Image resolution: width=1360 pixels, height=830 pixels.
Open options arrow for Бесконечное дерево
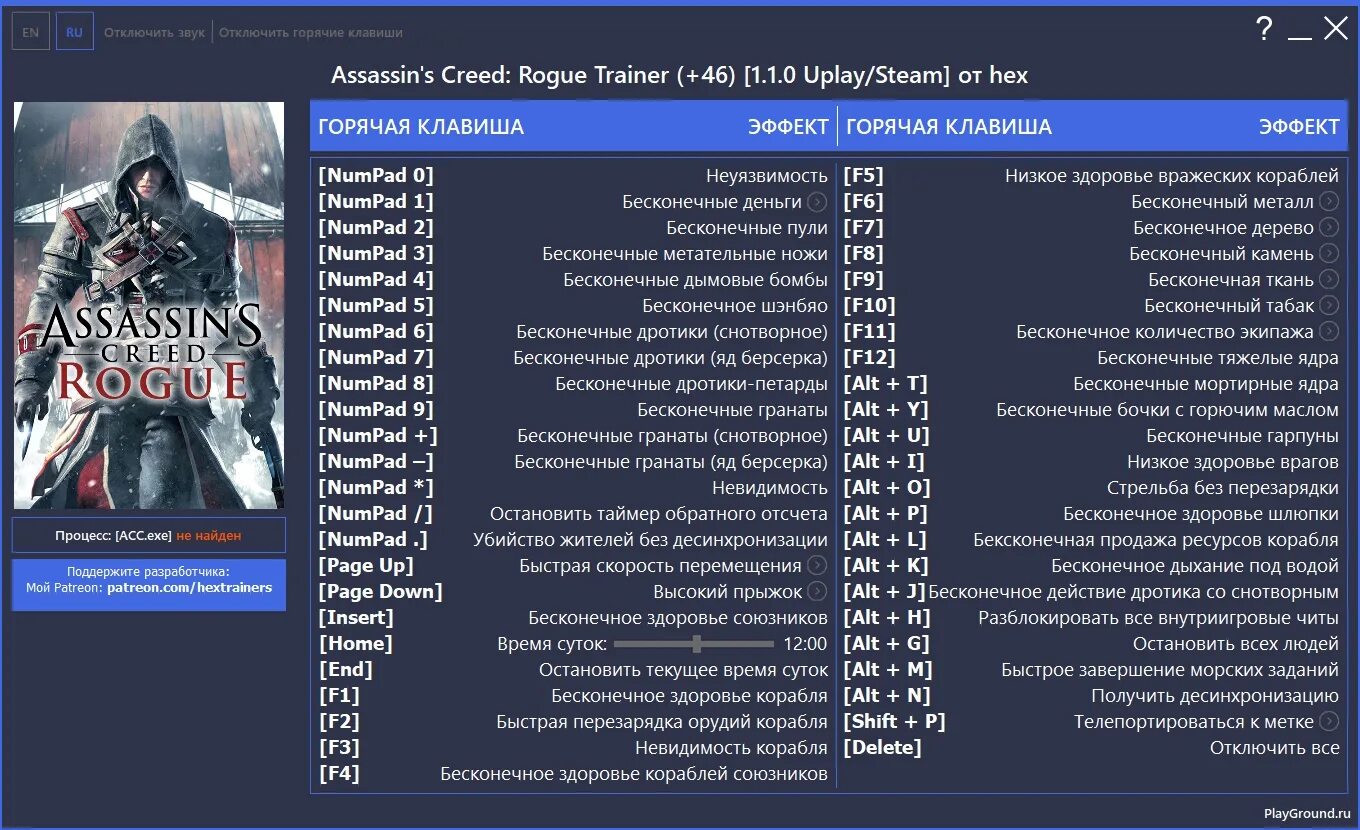tap(1328, 228)
